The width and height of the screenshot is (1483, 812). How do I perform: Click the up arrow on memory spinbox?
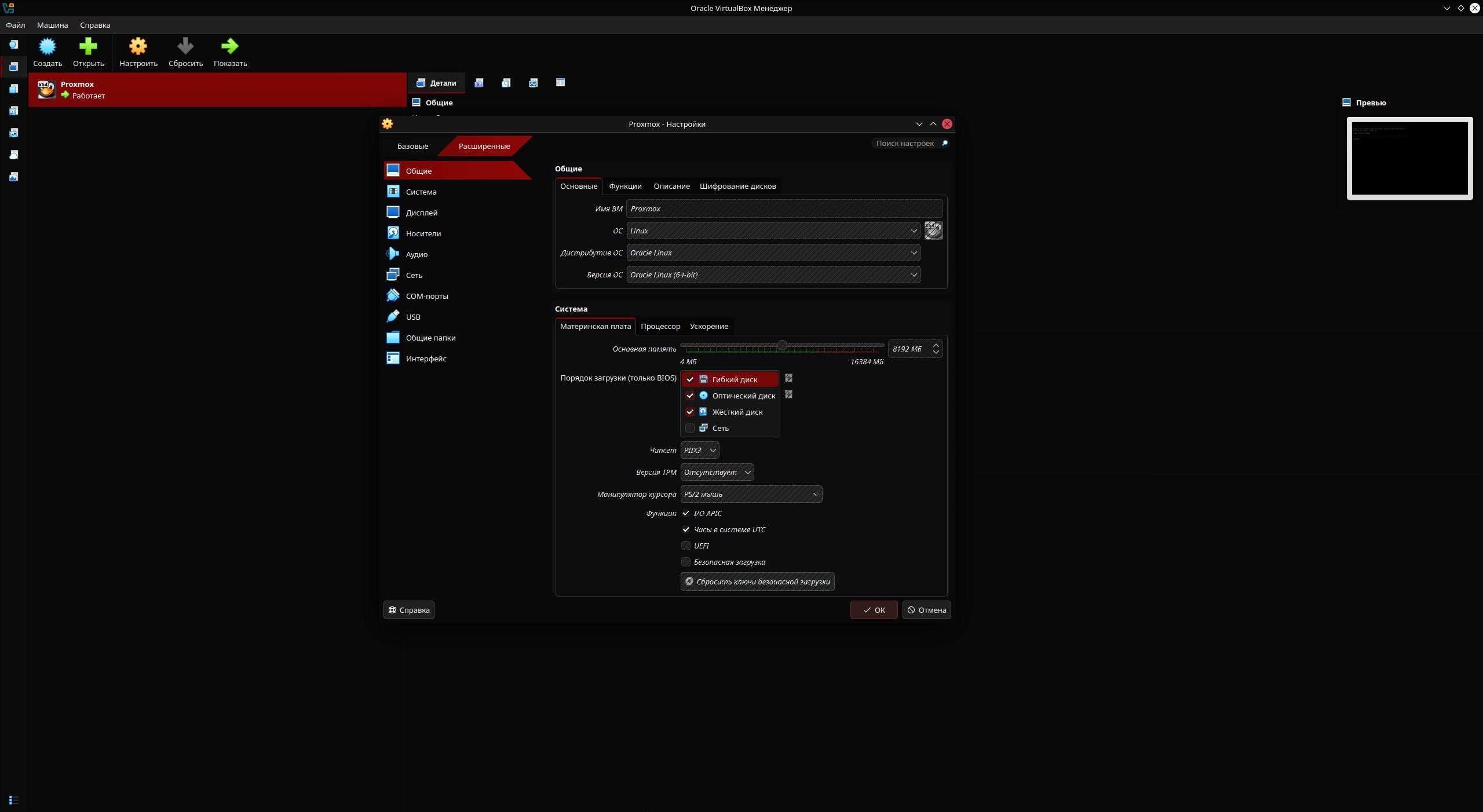click(936, 345)
